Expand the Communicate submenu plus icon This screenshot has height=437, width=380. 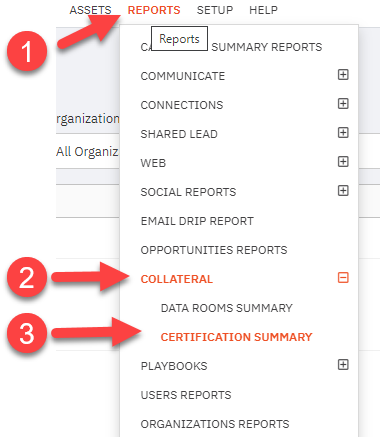pos(343,75)
